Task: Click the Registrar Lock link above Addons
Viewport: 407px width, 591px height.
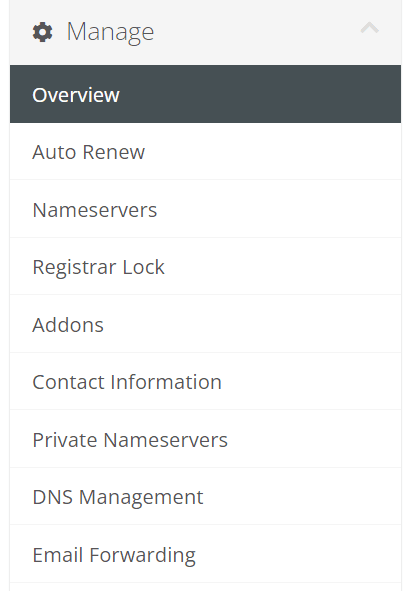Action: 205,266
